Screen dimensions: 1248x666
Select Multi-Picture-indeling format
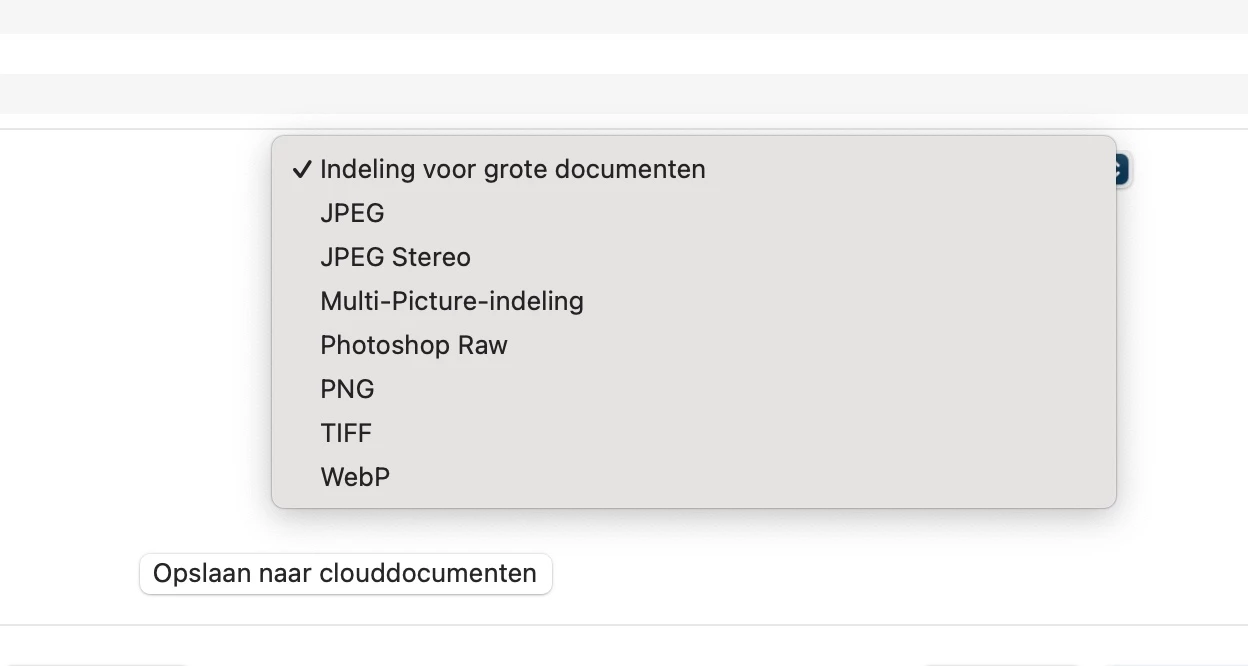coord(451,302)
